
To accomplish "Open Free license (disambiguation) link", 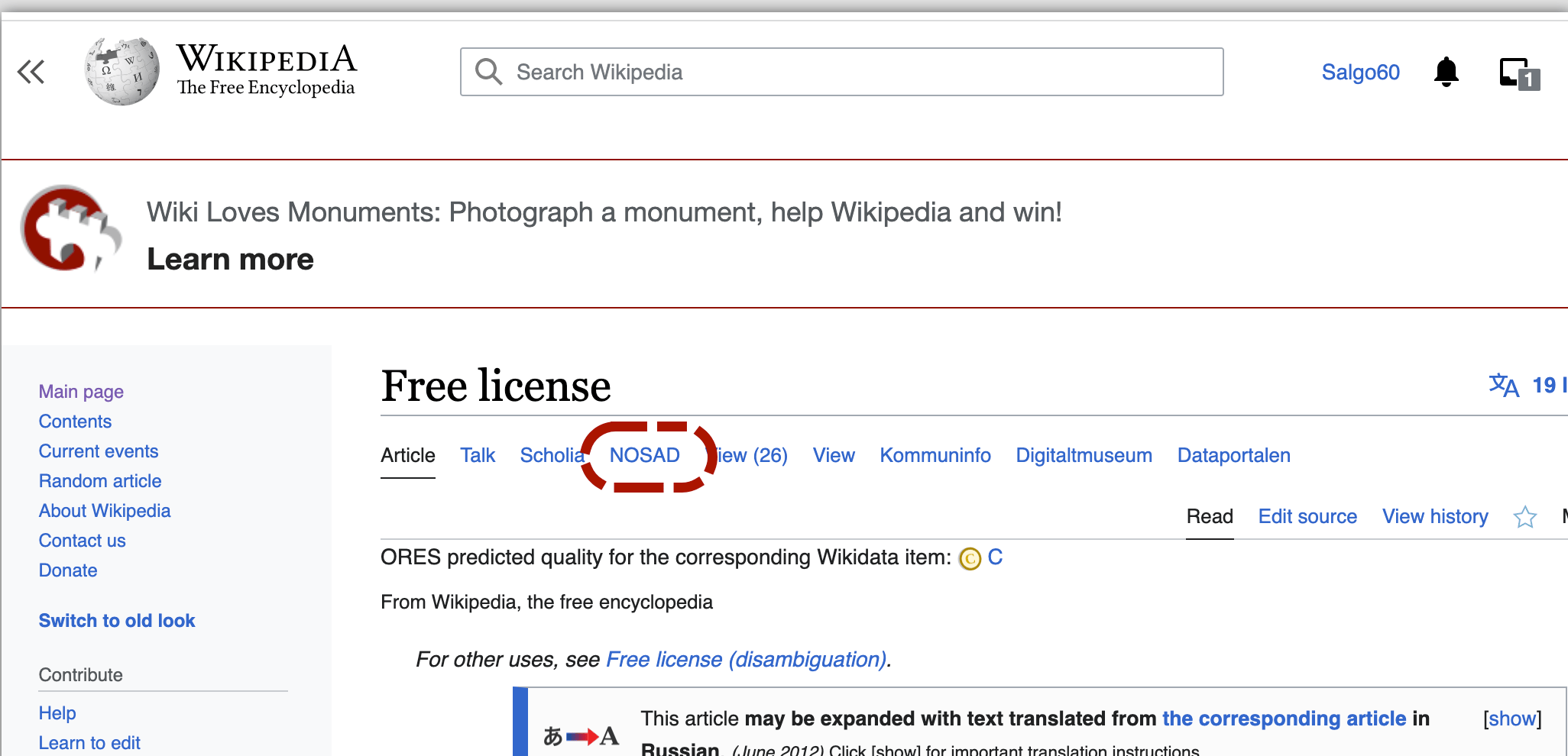I will pyautogui.click(x=746, y=660).
